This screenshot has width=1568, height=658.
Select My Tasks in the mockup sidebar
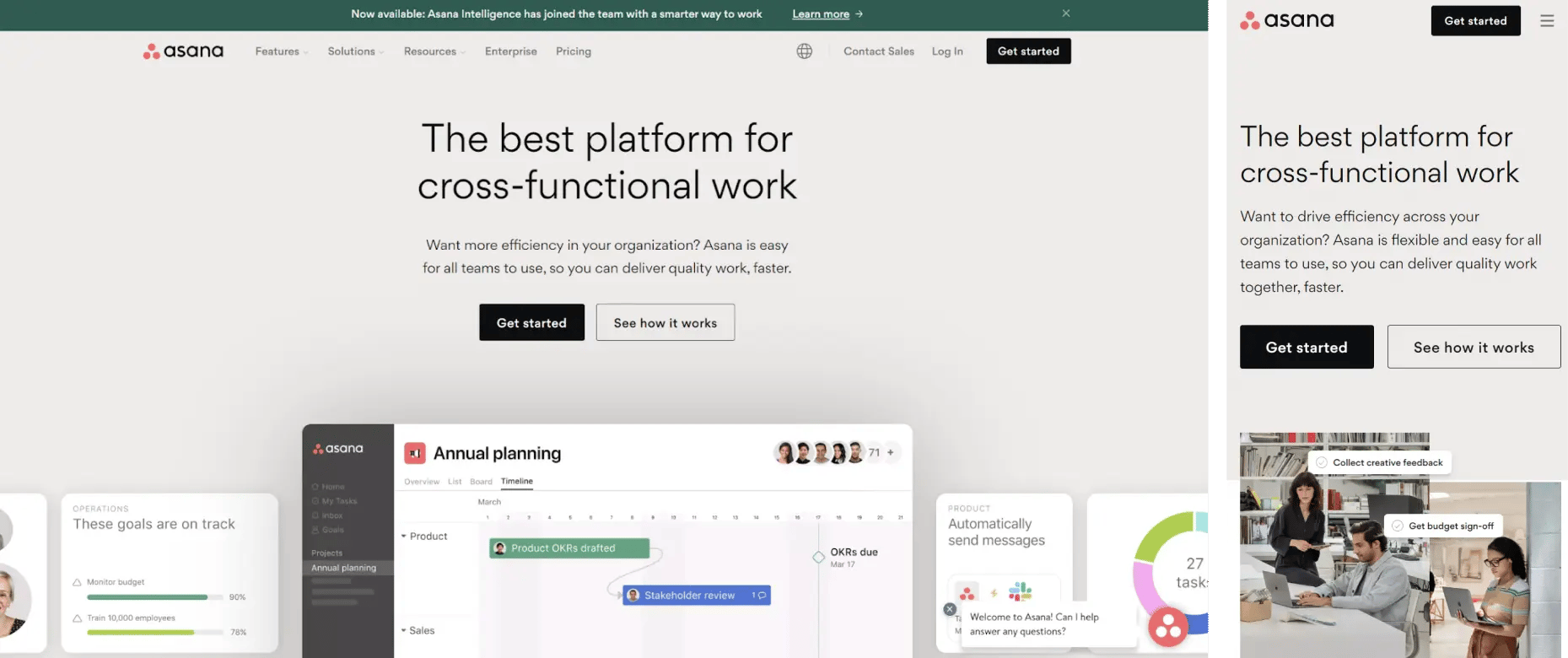(x=334, y=501)
